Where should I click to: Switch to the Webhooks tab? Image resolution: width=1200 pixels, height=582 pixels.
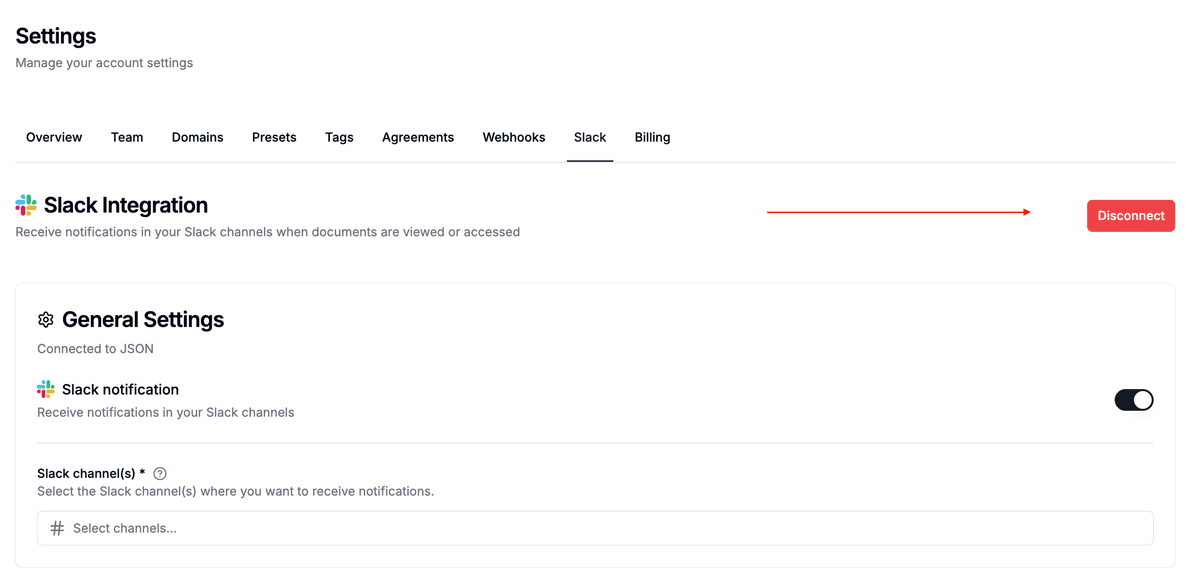(513, 137)
